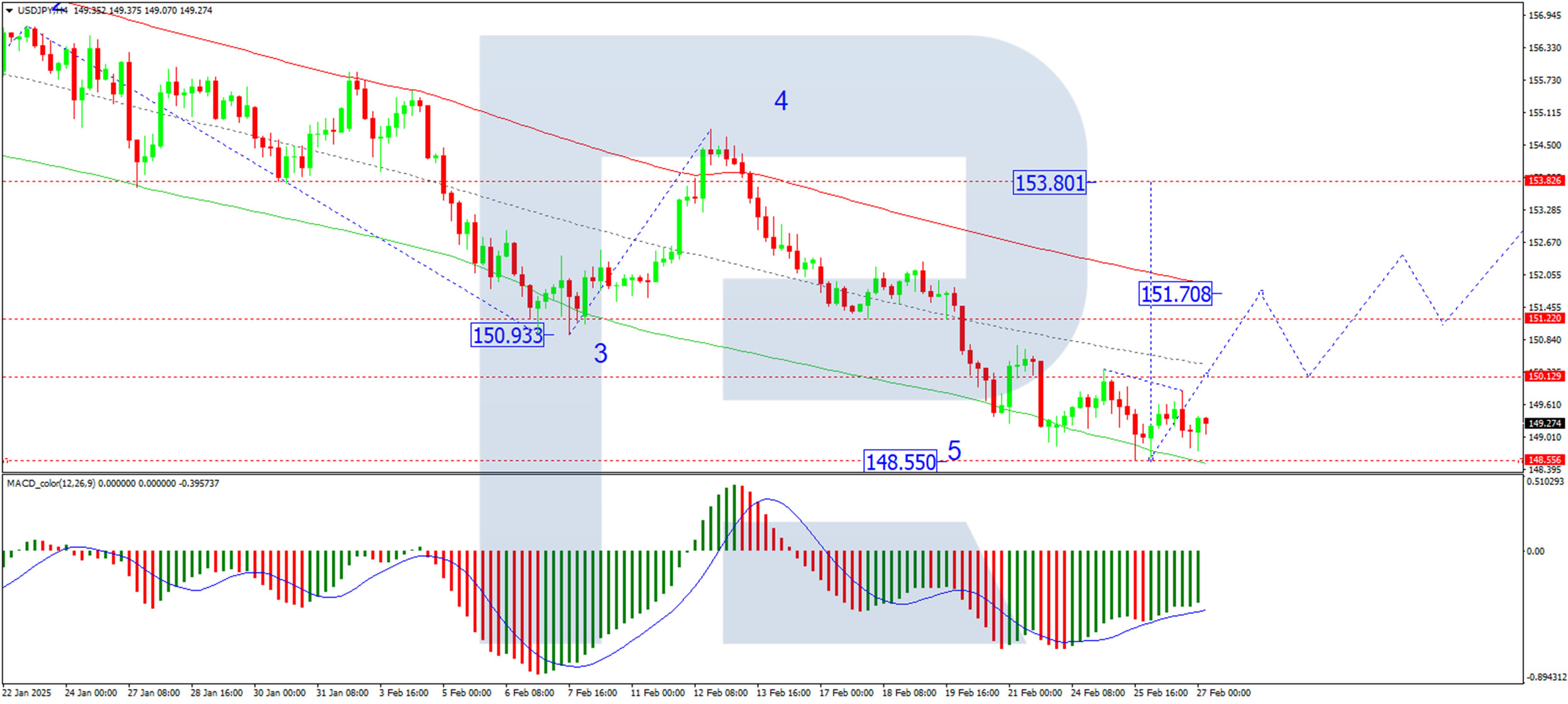The height and width of the screenshot is (704, 1568).
Task: Select the 148.550 support label
Action: (x=900, y=462)
